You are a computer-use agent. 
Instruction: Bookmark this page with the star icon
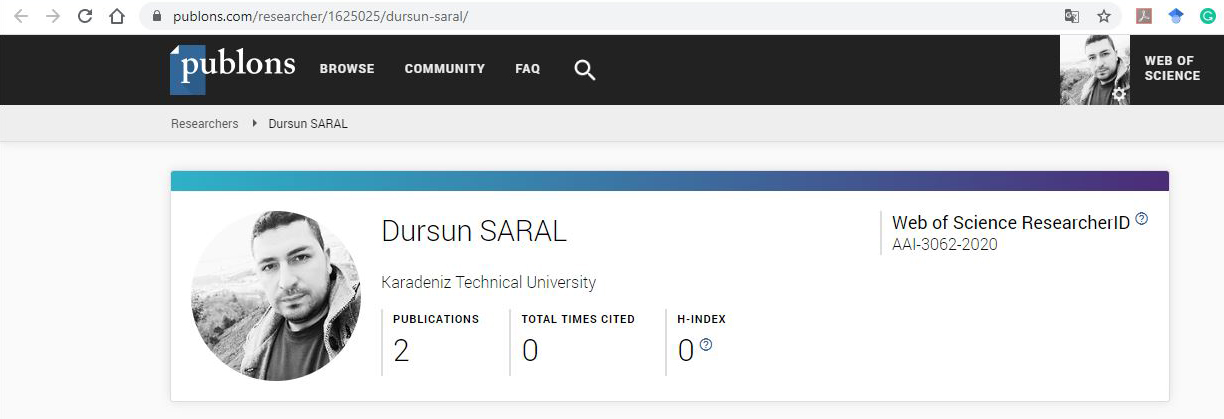click(x=1104, y=16)
